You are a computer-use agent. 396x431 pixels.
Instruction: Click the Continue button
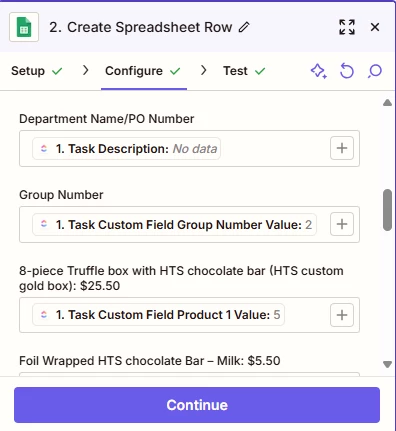coord(197,405)
